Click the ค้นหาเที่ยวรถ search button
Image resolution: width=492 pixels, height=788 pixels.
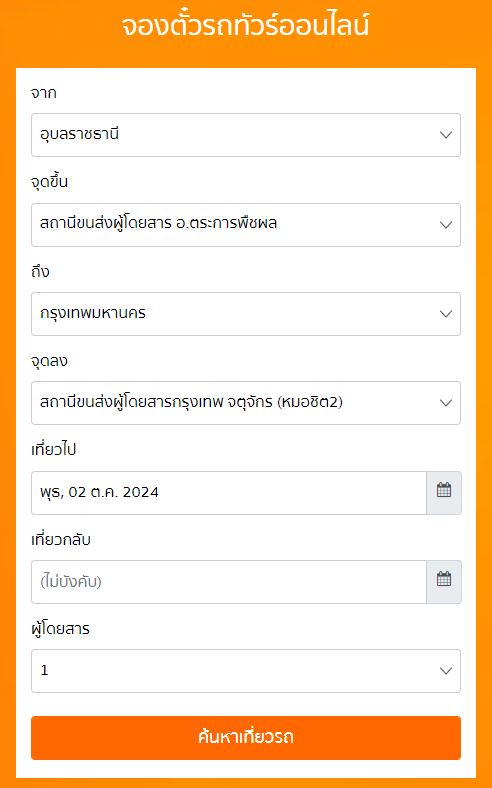point(246,738)
